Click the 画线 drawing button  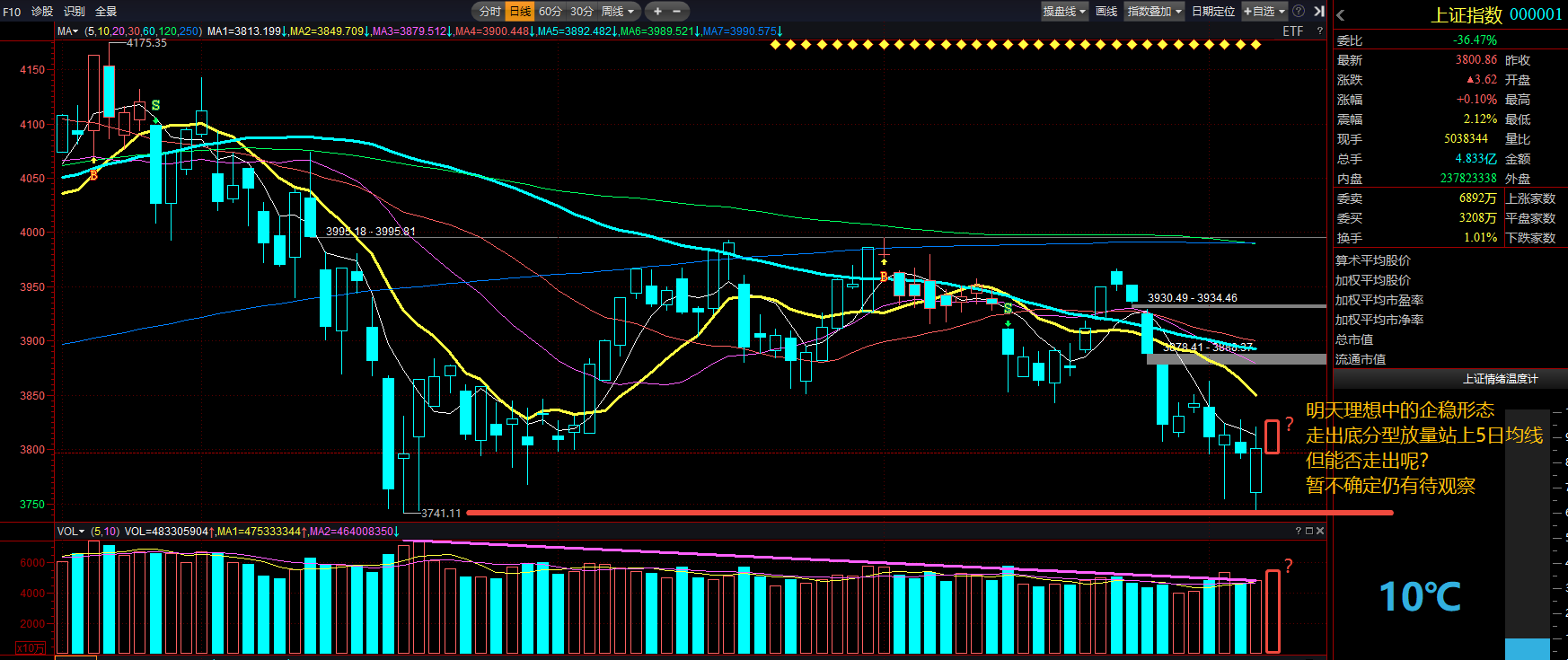[x=1106, y=11]
